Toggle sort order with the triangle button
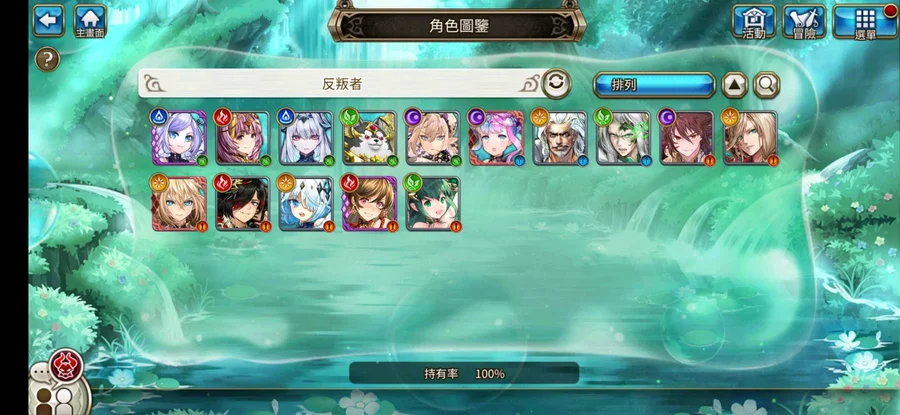Image resolution: width=900 pixels, height=415 pixels. click(734, 86)
